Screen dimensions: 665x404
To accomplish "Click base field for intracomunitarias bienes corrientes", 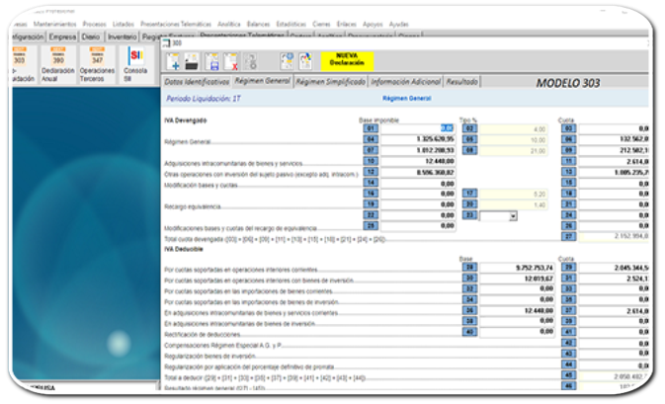I will coord(517,310).
